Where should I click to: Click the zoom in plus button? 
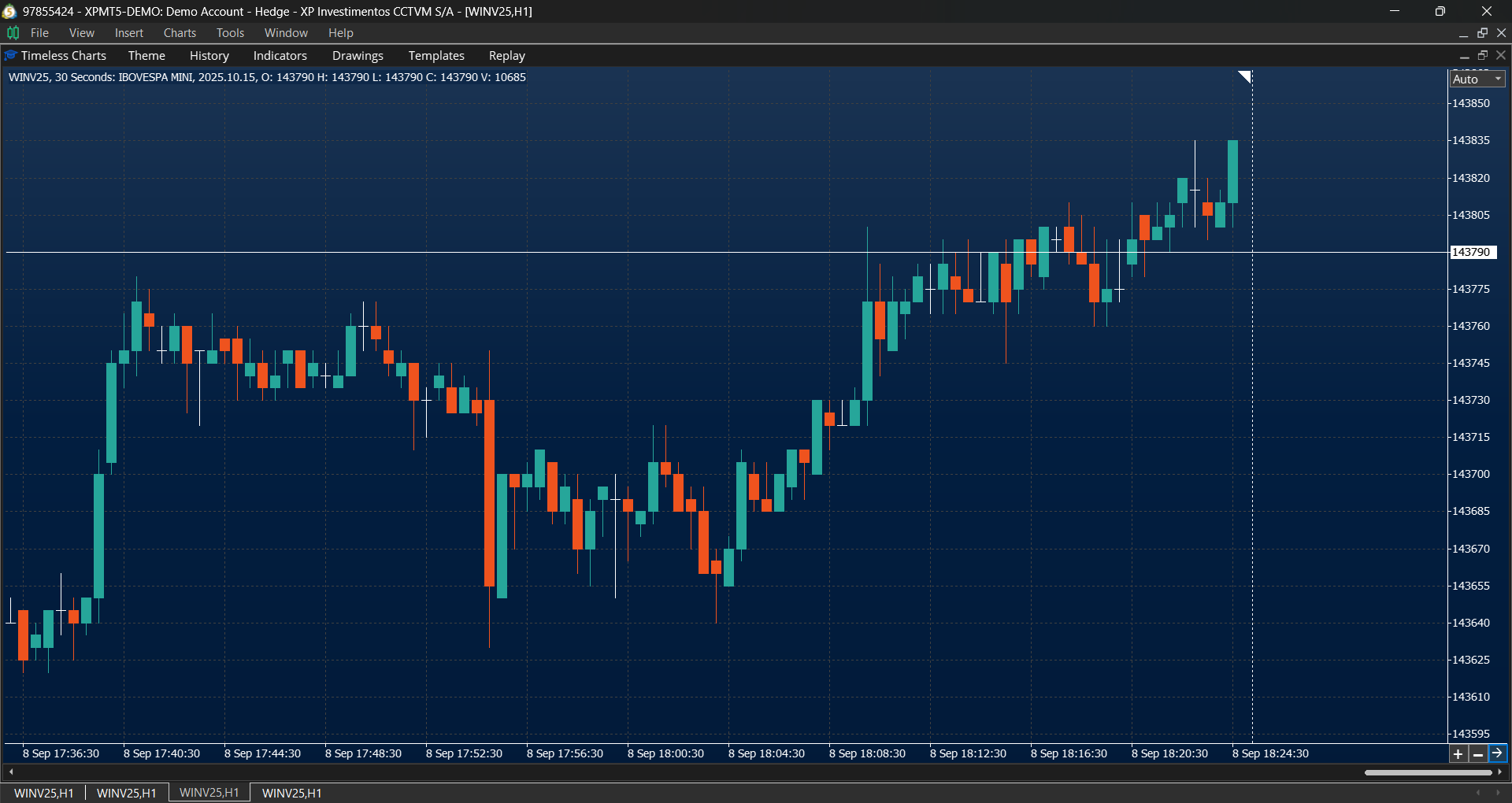coord(1458,754)
